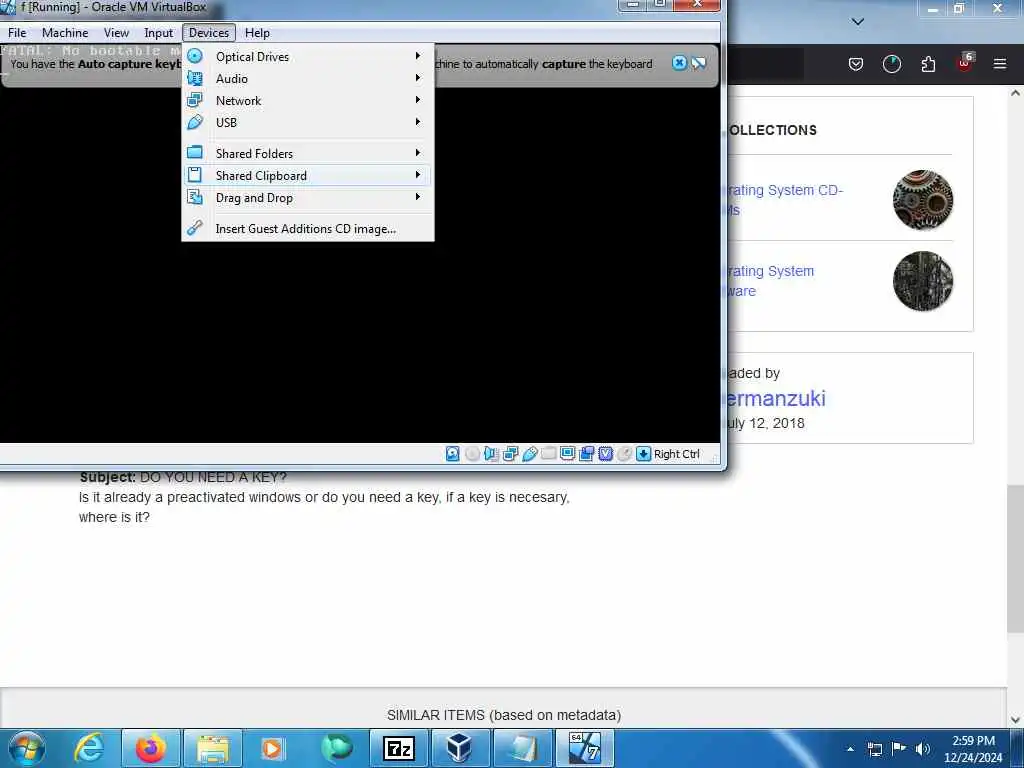The width and height of the screenshot is (1024, 768).
Task: Click the Right Ctrl host key label
Action: (677, 454)
